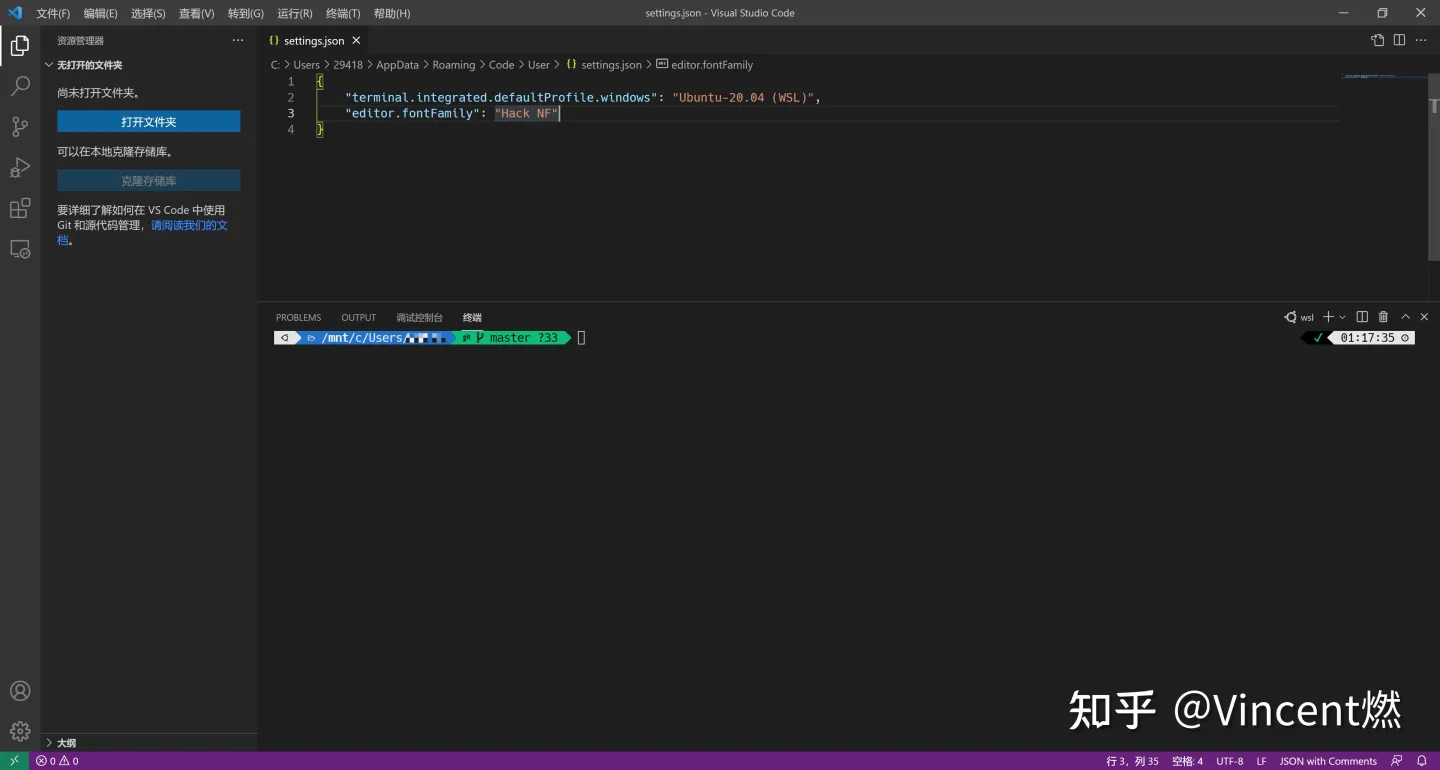Image resolution: width=1440 pixels, height=770 pixels.
Task: Split the editor to the right
Action: [1399, 40]
